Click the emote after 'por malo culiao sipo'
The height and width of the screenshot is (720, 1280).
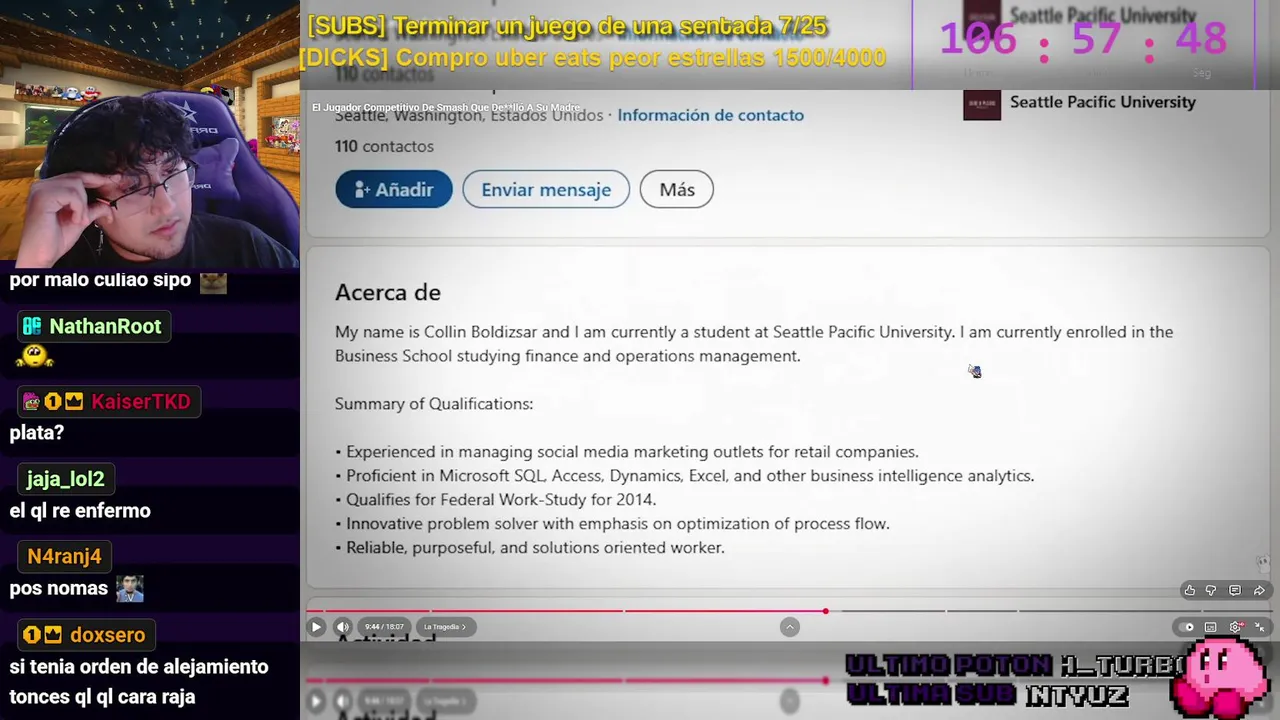[213, 282]
